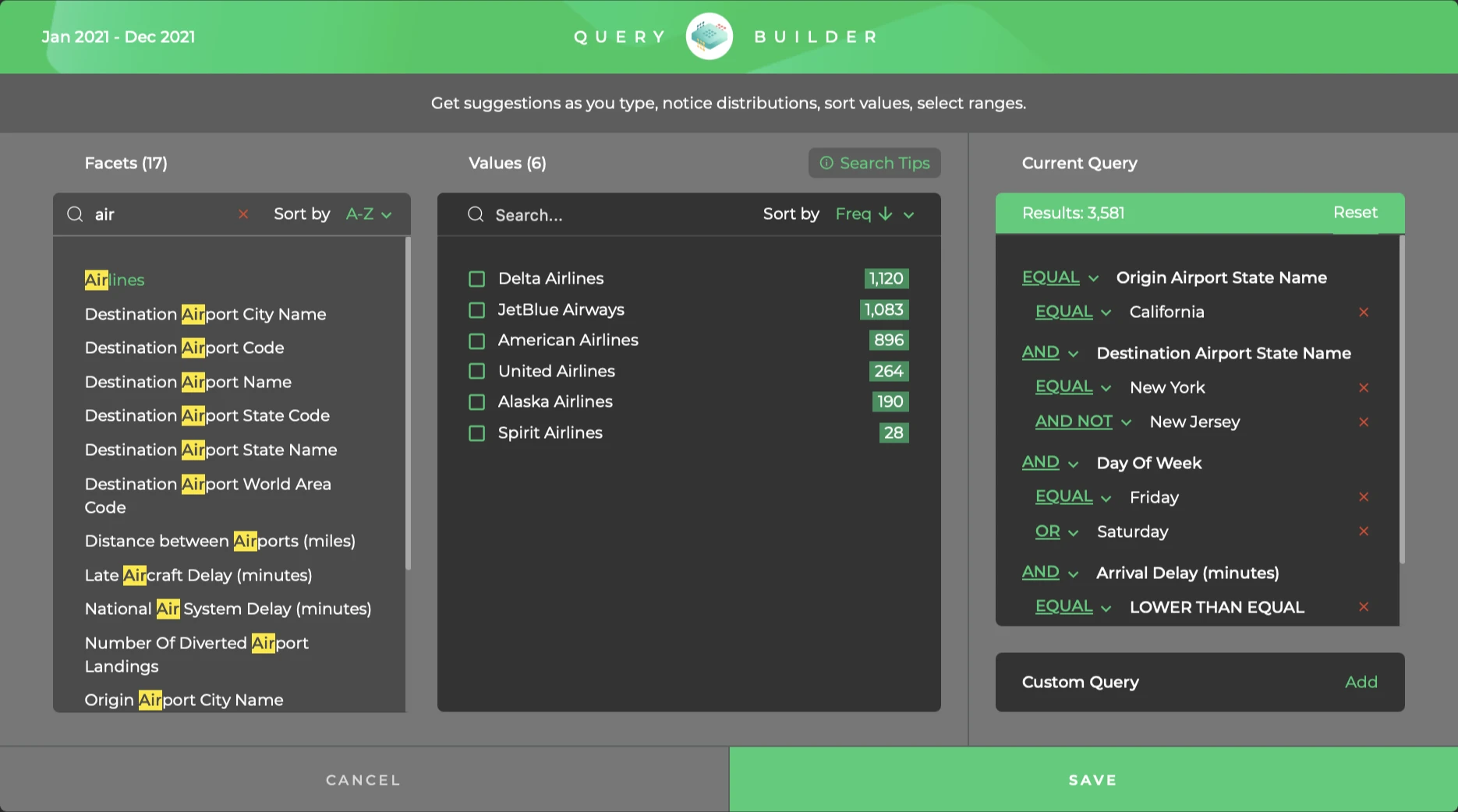Delete the New Jersey condition
The image size is (1458, 812).
tap(1364, 422)
